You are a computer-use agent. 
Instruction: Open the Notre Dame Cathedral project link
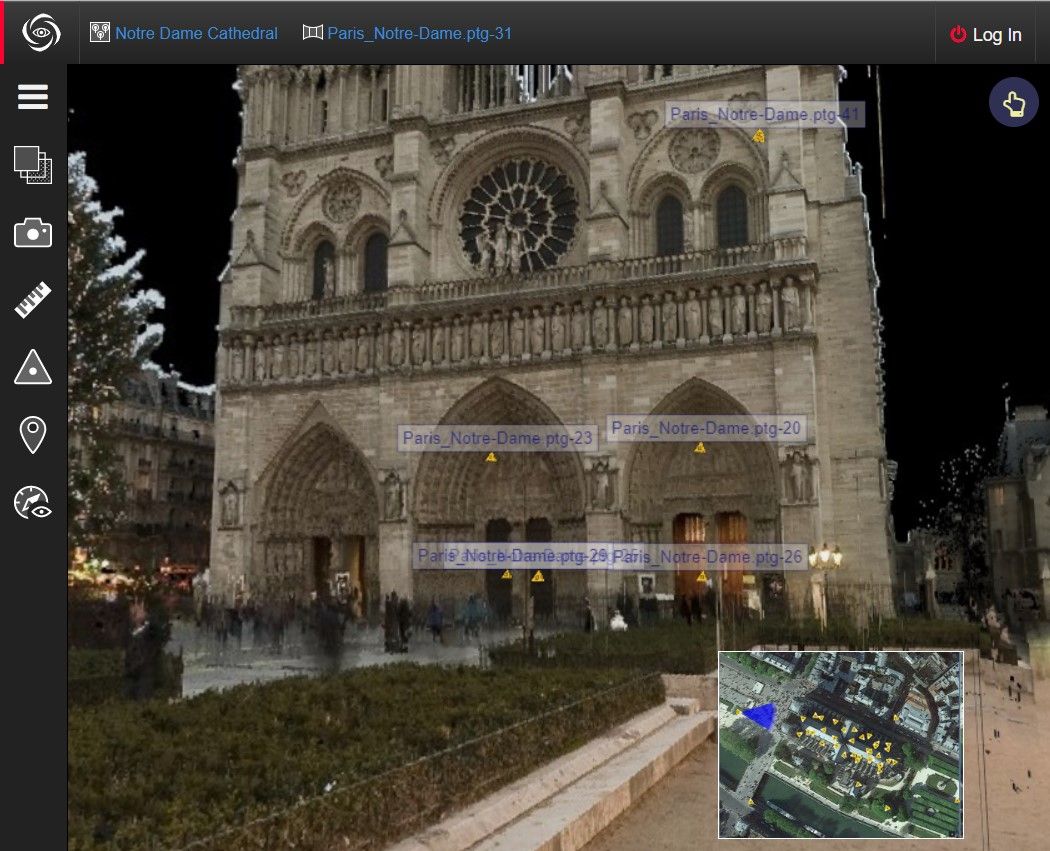coord(196,33)
